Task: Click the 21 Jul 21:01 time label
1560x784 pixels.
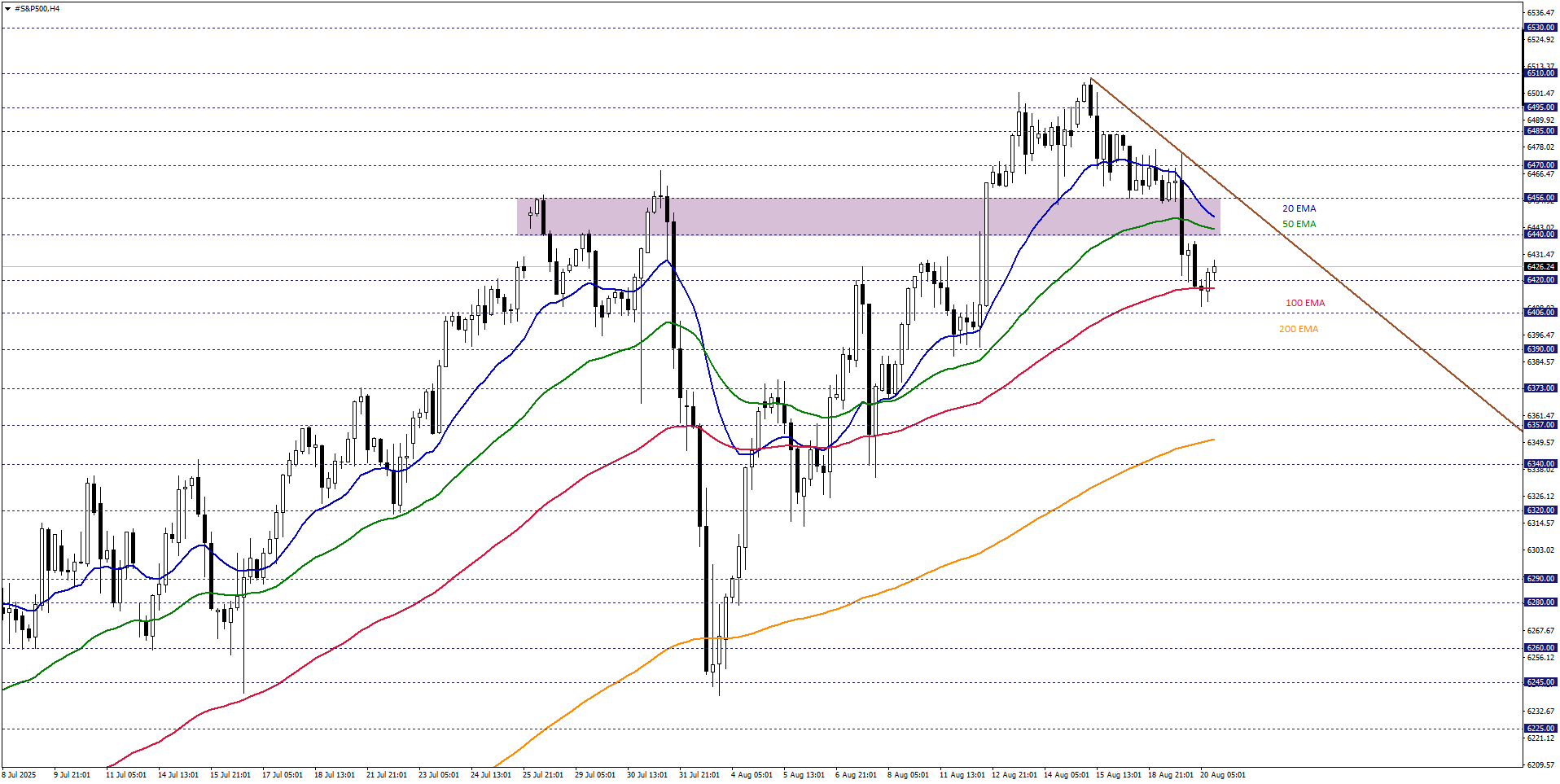Action: (387, 775)
